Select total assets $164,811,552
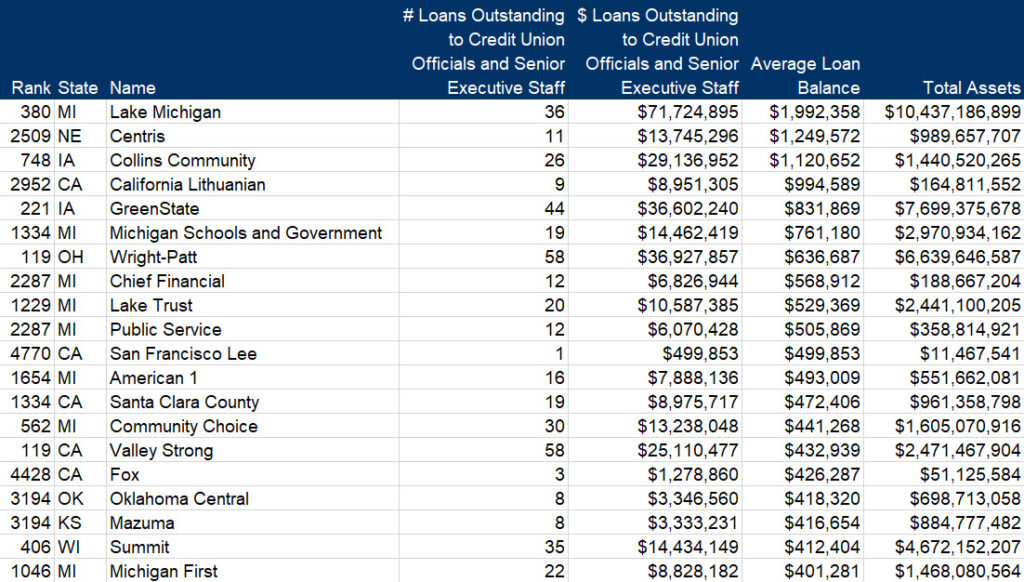Image resolution: width=1024 pixels, height=582 pixels. tap(965, 185)
